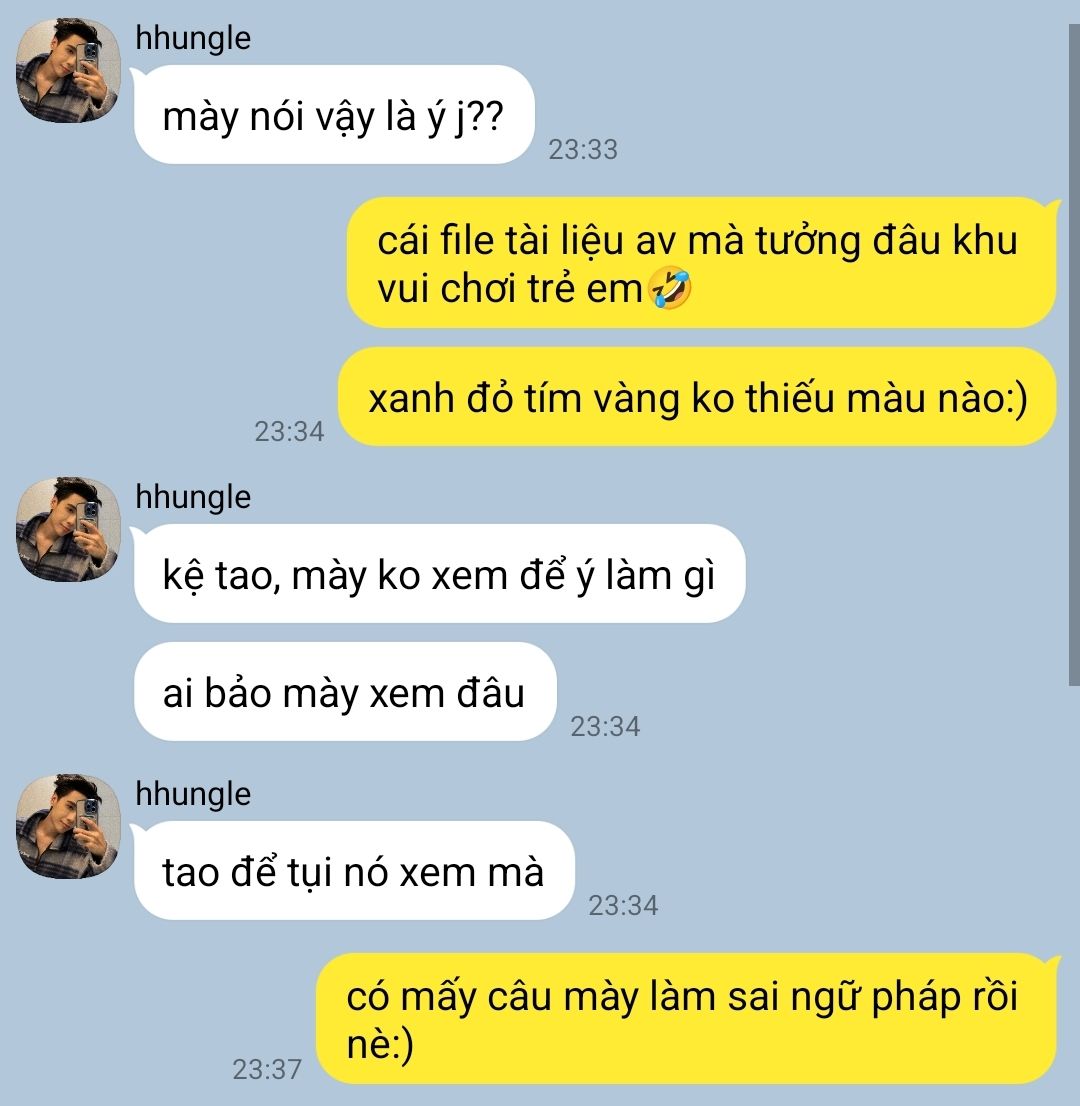
Task: Select the 'ai bảo mày xem đâu' bubble
Action: tap(345, 691)
